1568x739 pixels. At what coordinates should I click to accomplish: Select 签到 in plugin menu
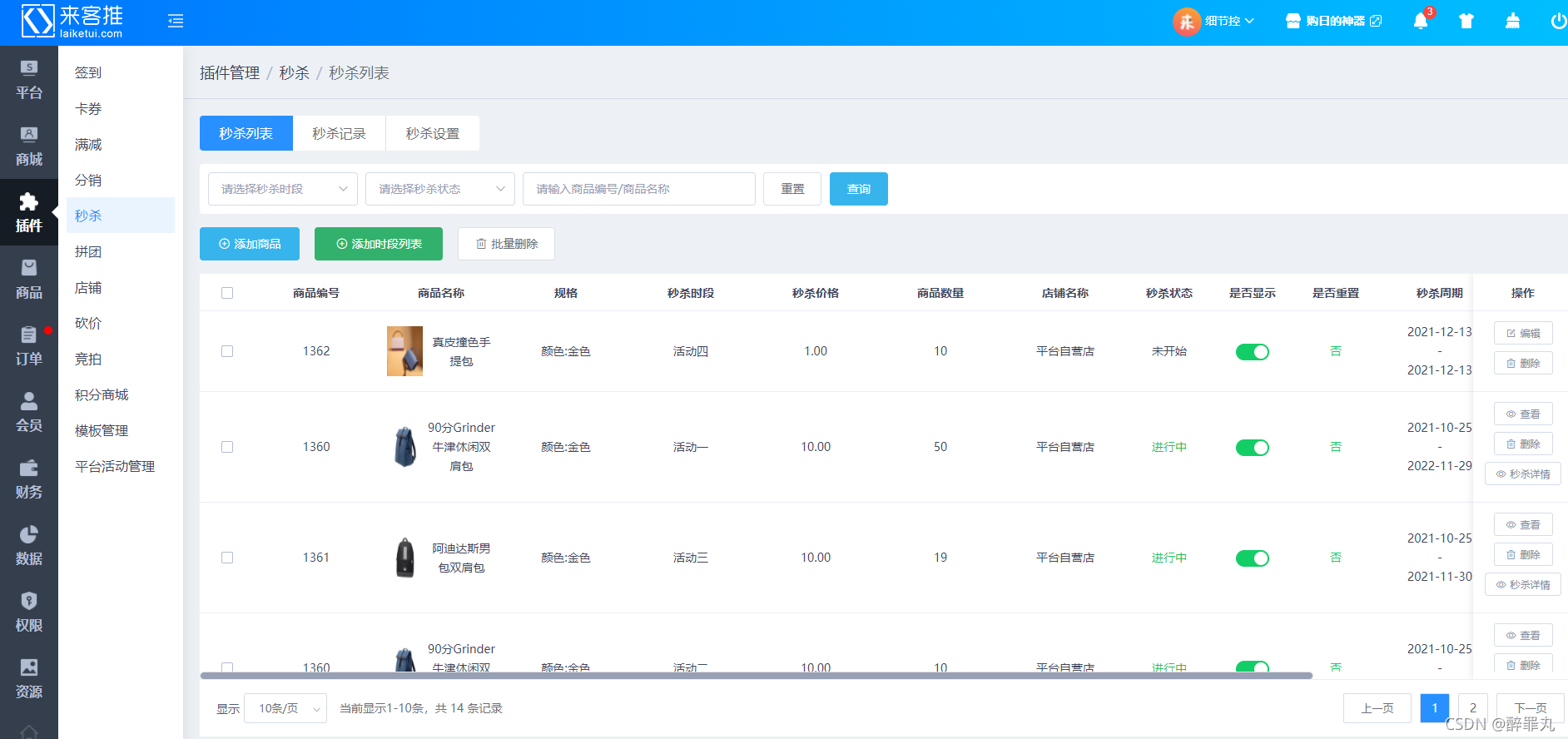click(x=121, y=72)
